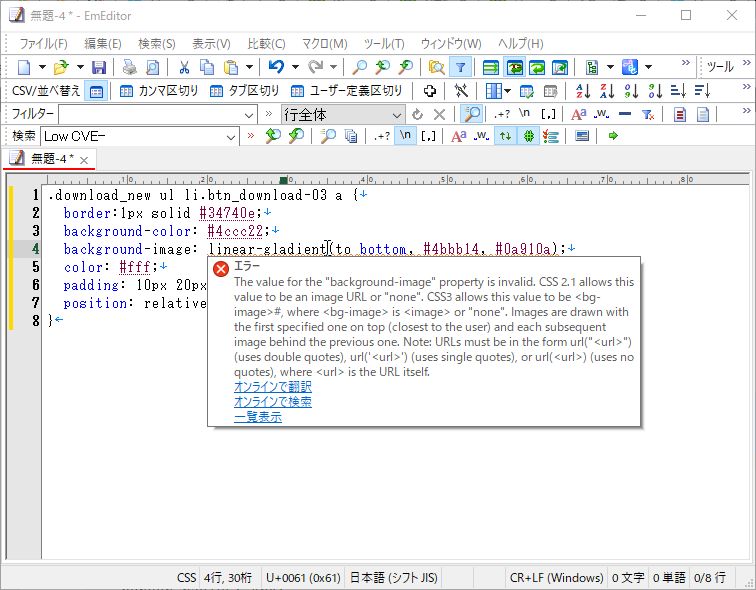Toggle CSV normal mode button
Screen dimensions: 756x590
(96, 91)
